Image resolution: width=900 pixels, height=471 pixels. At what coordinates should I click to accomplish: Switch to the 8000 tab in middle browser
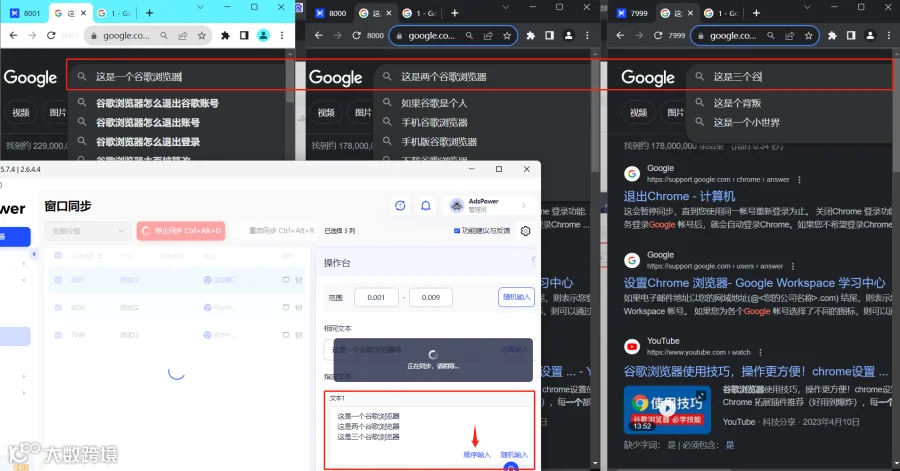coord(330,13)
